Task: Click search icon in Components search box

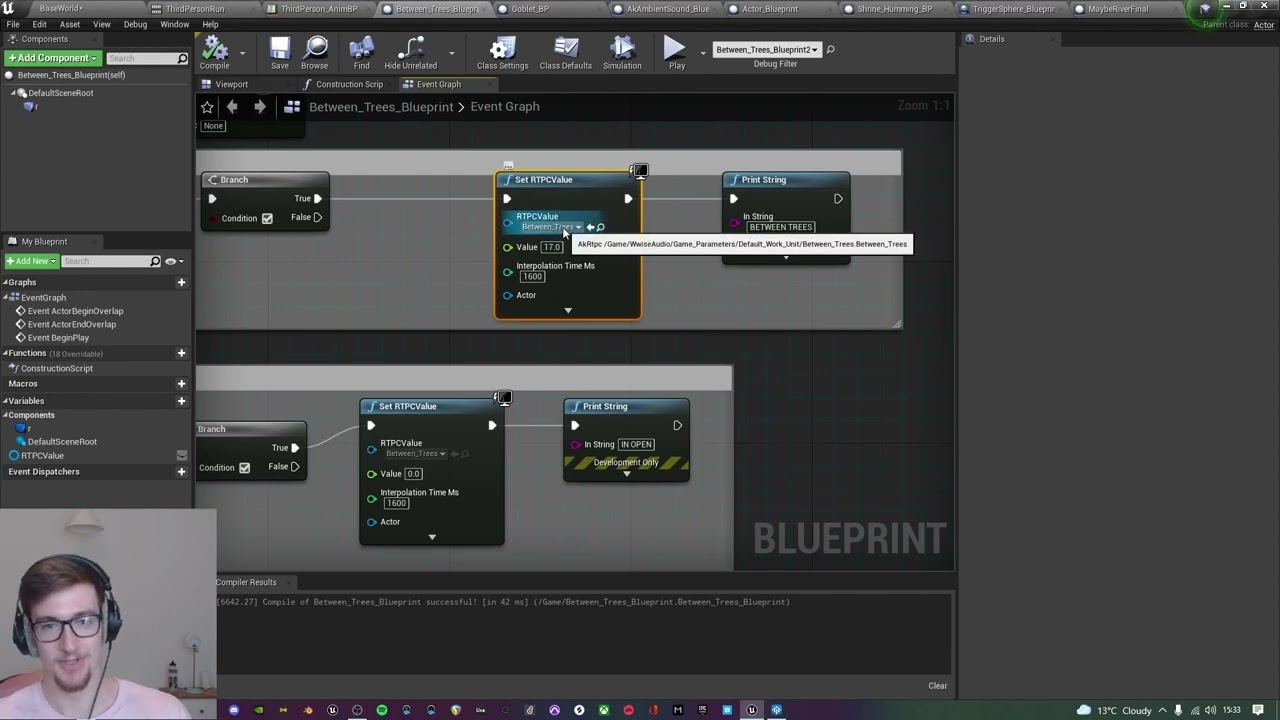Action: pyautogui.click(x=182, y=59)
